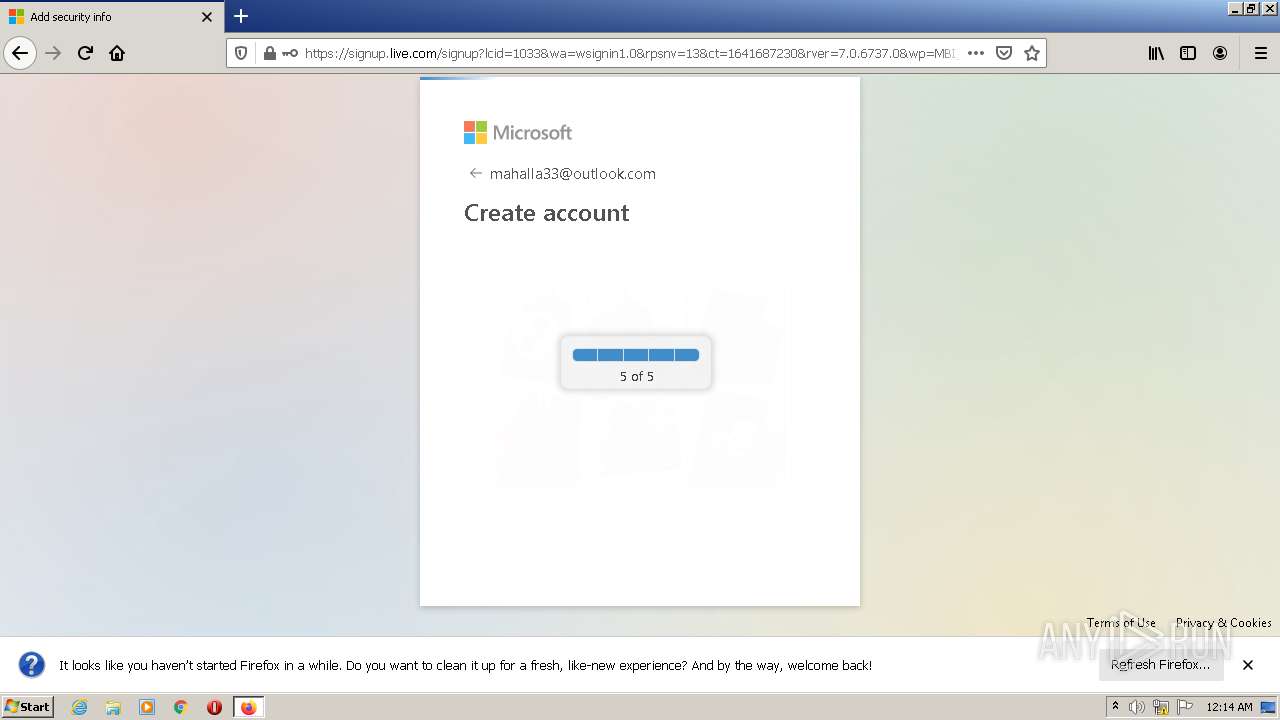Close the Add security info tab
The height and width of the screenshot is (720, 1280).
click(207, 17)
